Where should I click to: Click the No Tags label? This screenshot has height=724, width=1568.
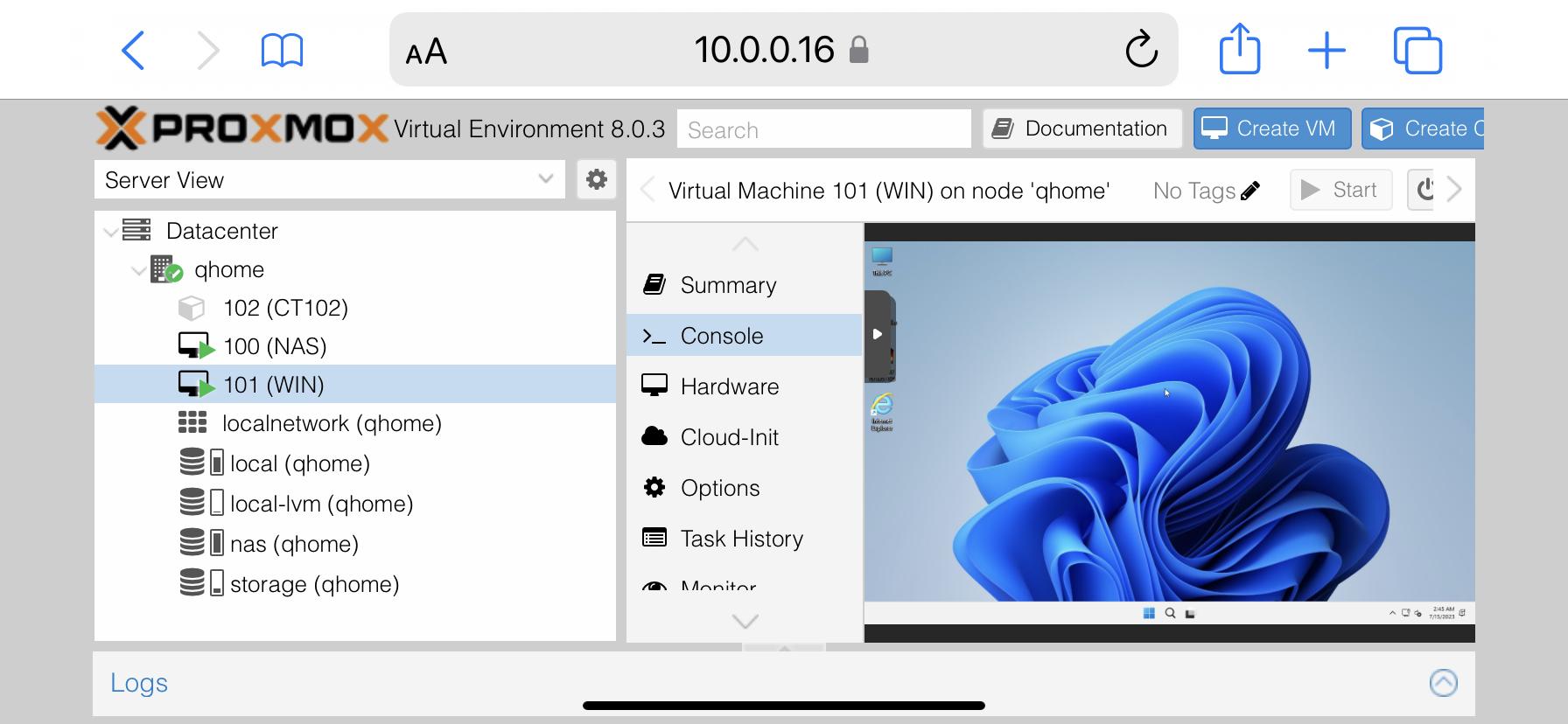click(1193, 191)
